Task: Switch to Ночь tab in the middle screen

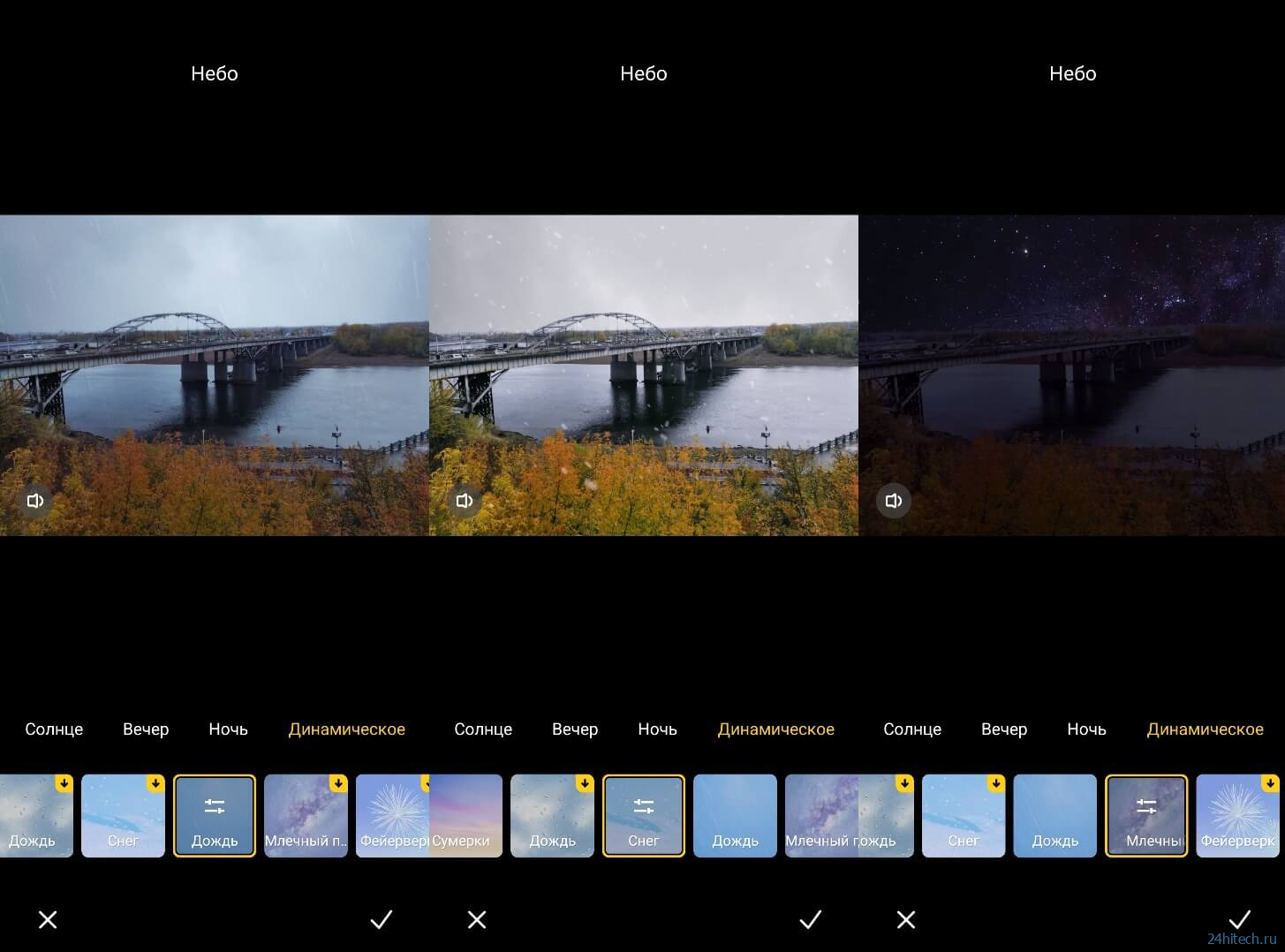Action: [657, 729]
